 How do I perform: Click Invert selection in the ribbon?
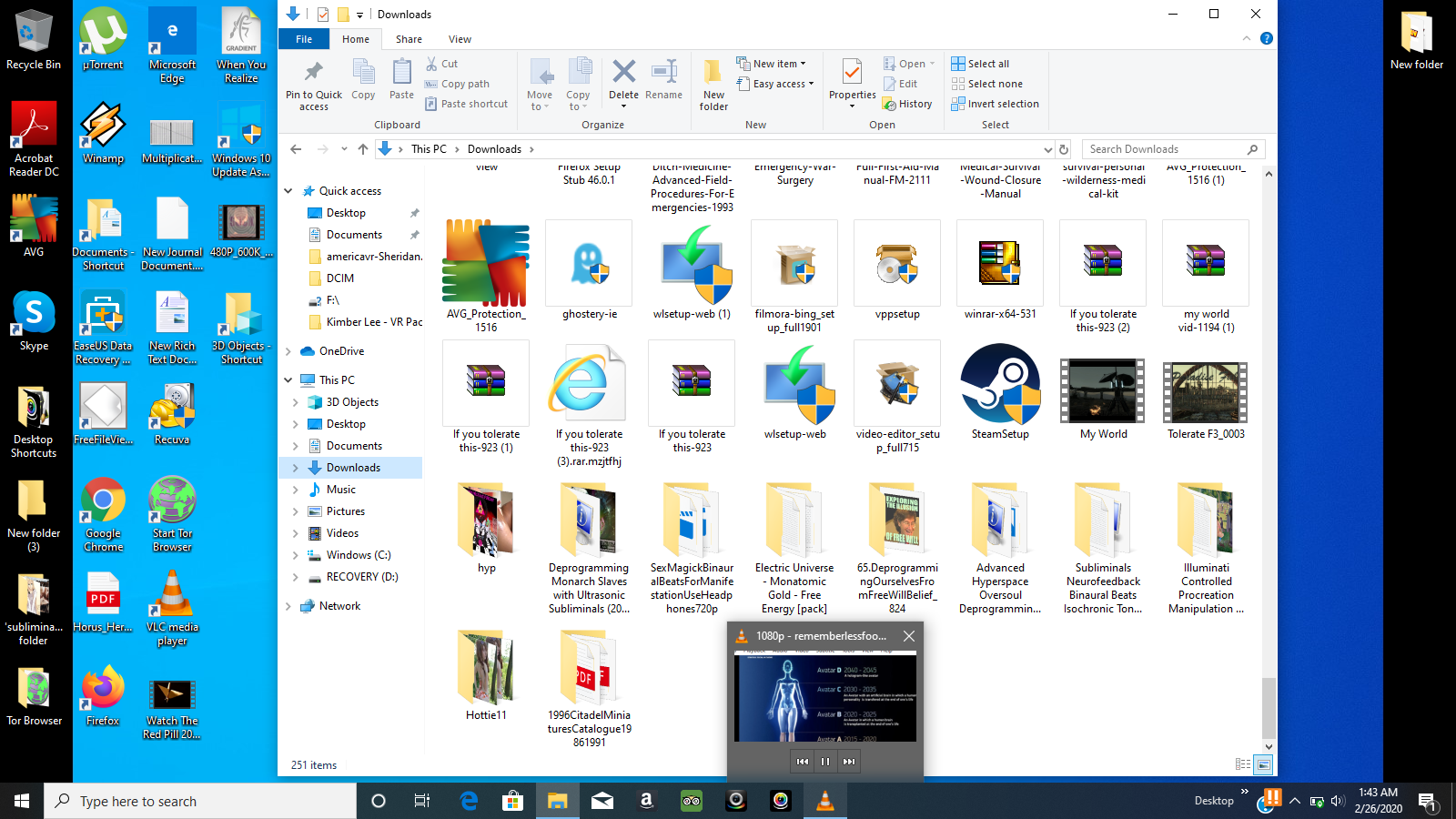click(x=995, y=104)
